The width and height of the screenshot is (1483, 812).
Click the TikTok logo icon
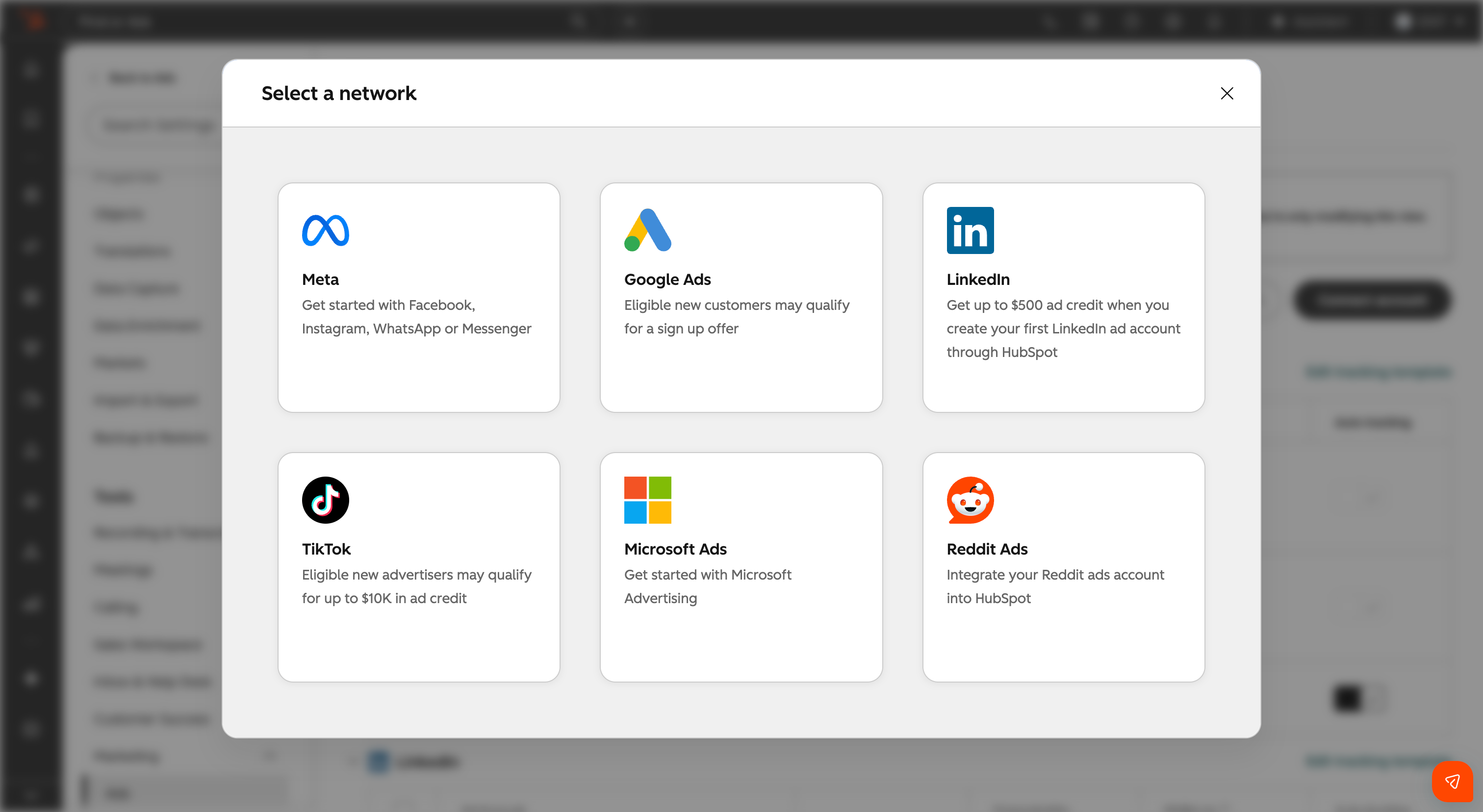325,500
